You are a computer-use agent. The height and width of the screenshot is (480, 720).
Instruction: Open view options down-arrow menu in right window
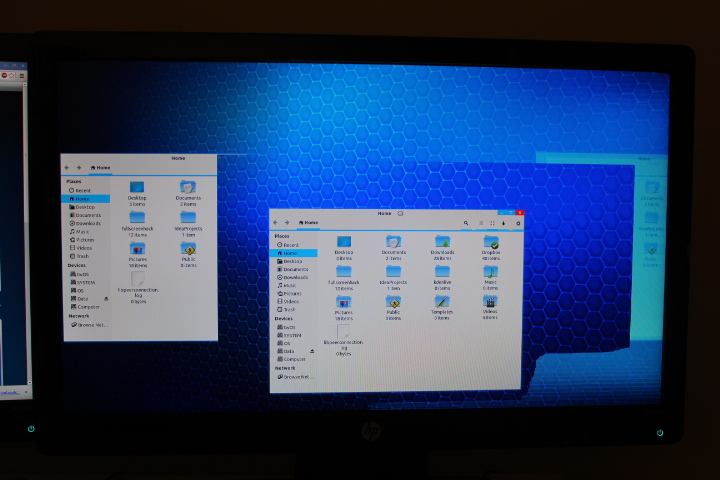(x=504, y=222)
